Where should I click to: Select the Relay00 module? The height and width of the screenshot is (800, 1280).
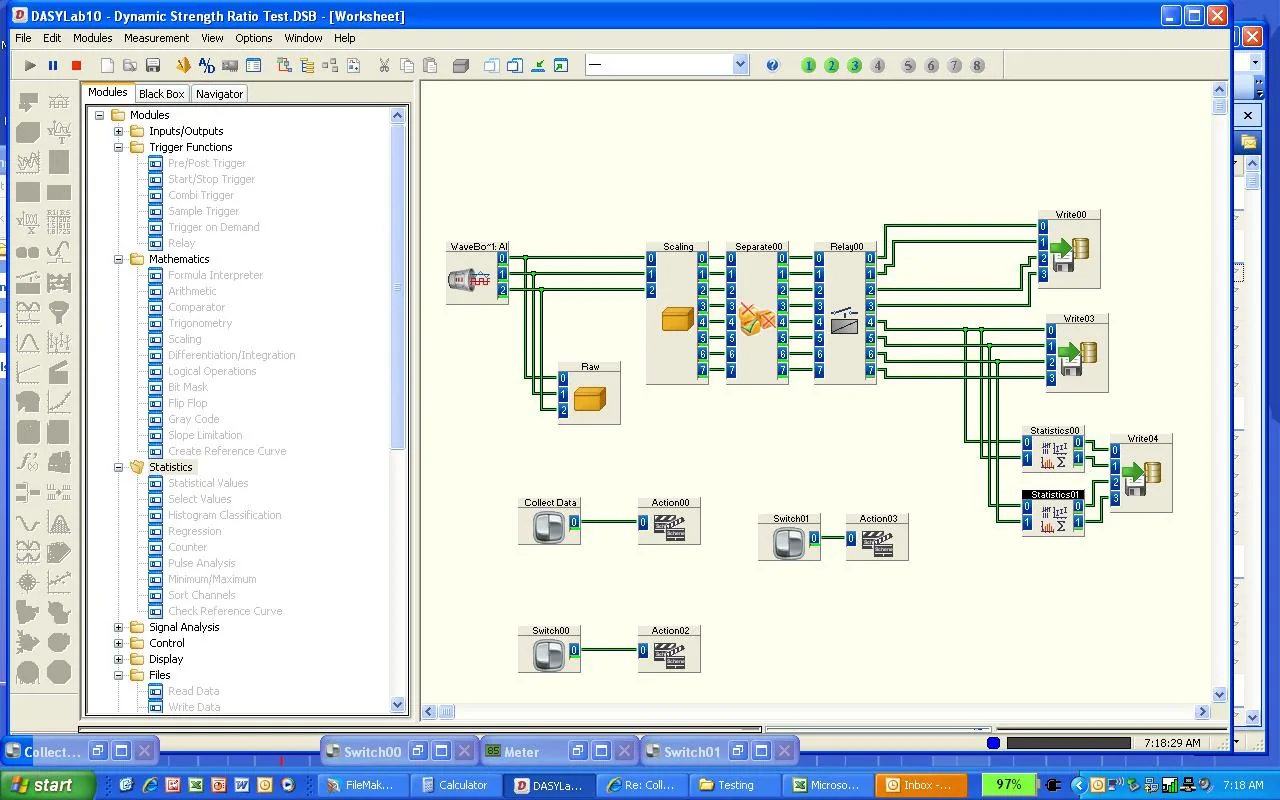[845, 313]
